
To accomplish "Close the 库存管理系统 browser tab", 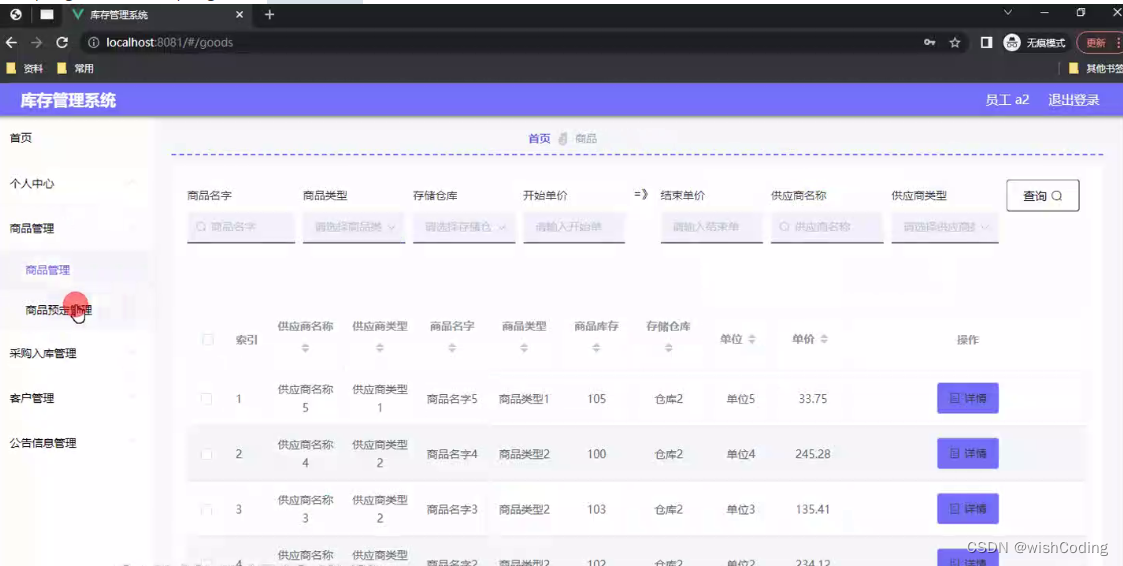I will tap(239, 14).
